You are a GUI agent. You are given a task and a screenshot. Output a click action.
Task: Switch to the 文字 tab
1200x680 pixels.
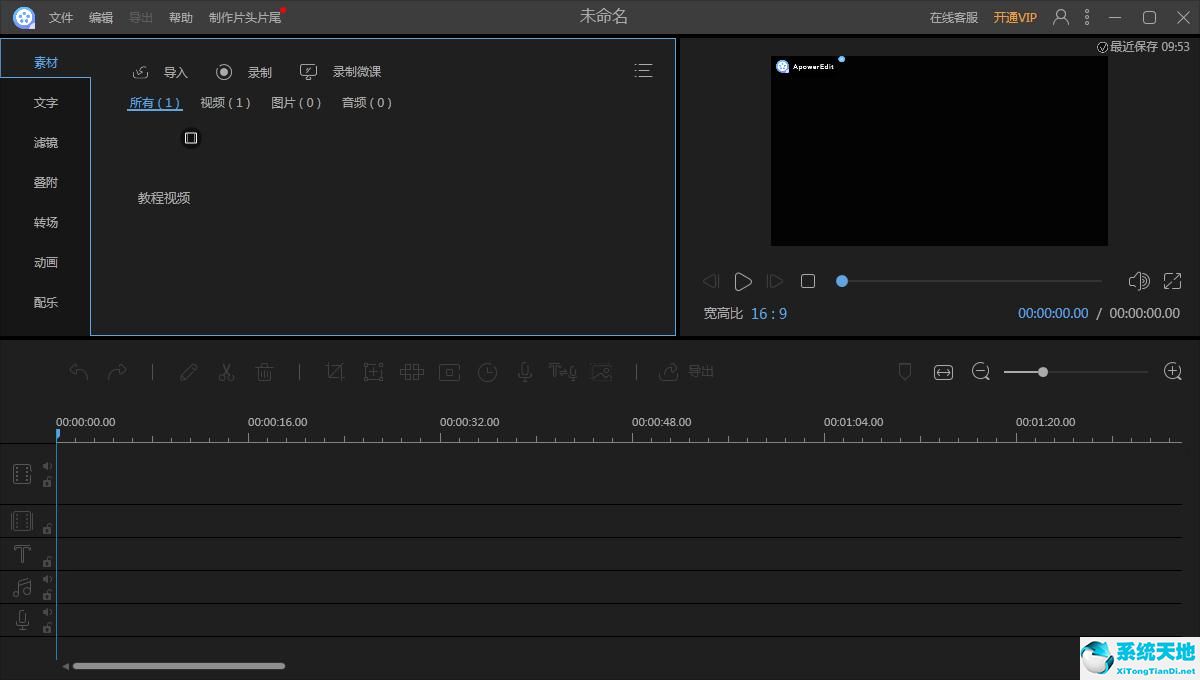pos(46,102)
